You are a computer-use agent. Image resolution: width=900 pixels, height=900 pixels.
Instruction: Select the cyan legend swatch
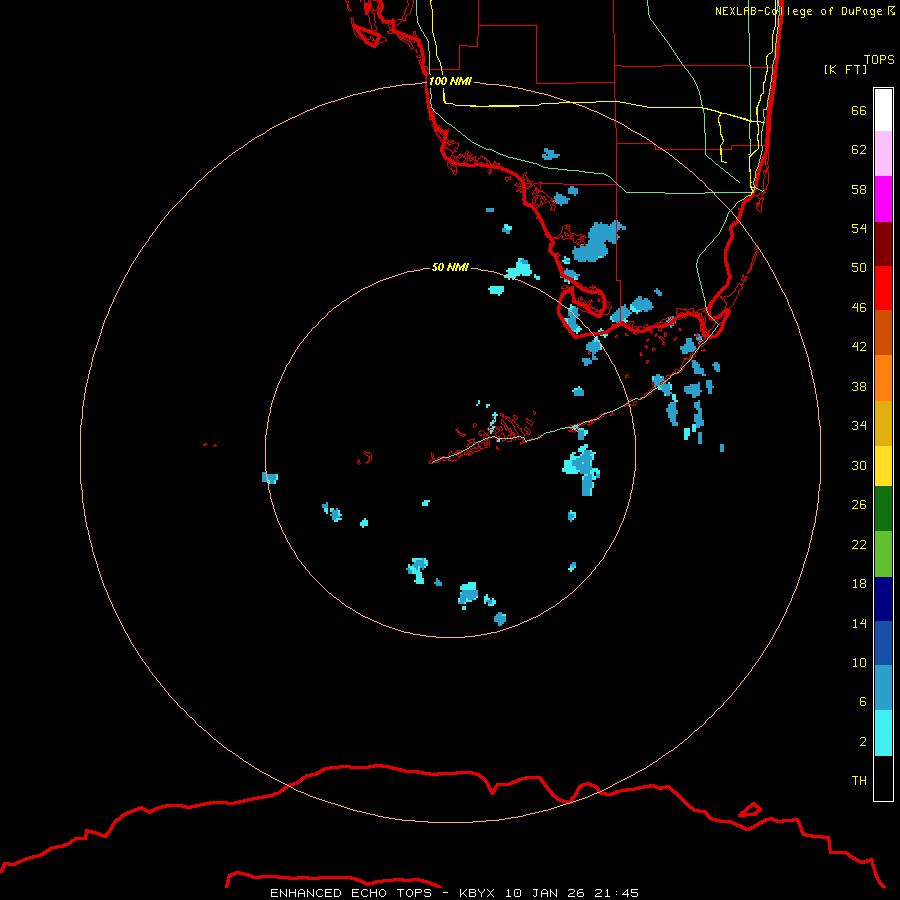[883, 733]
